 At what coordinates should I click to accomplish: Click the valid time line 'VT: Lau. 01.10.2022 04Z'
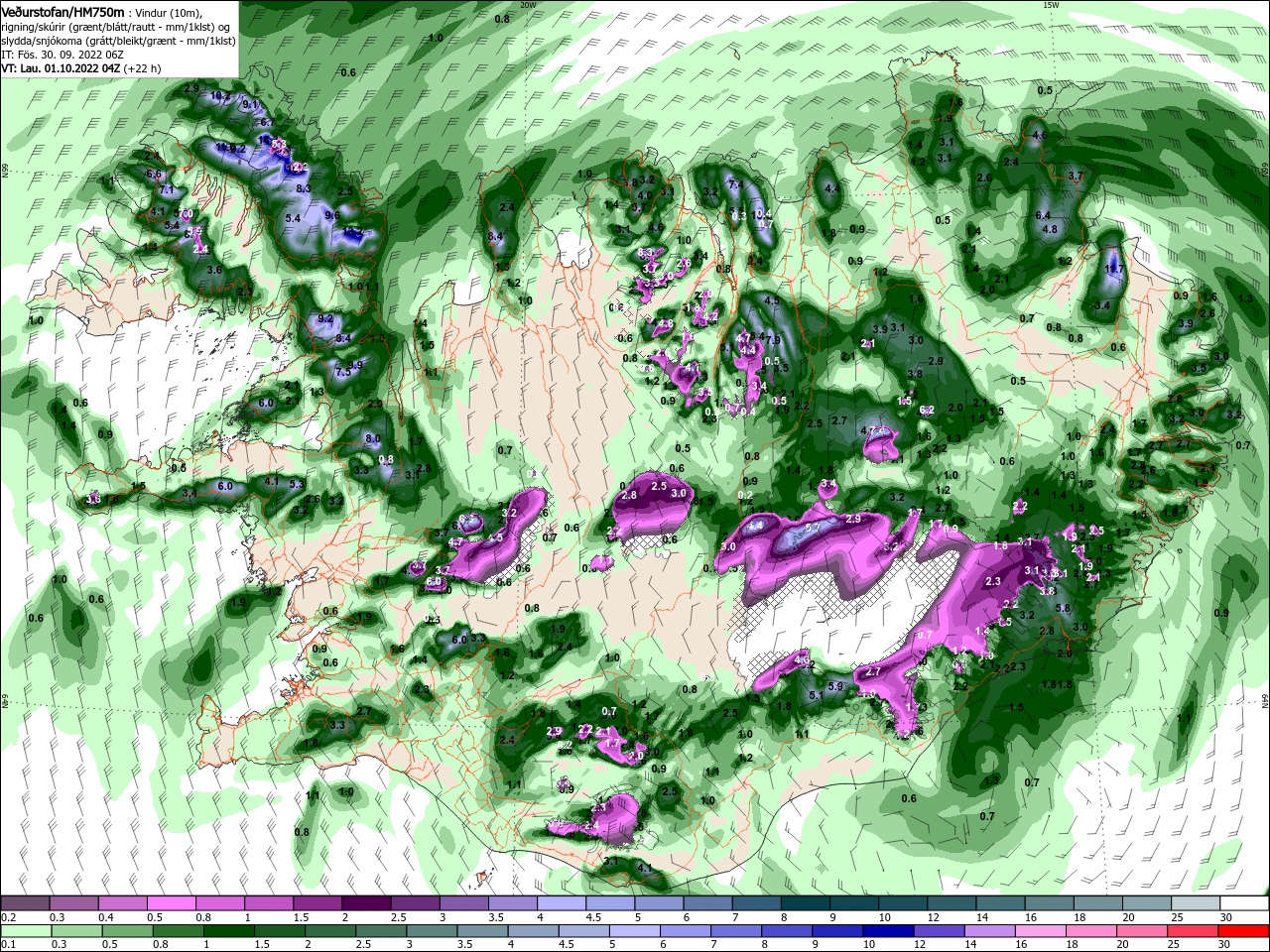click(x=62, y=68)
